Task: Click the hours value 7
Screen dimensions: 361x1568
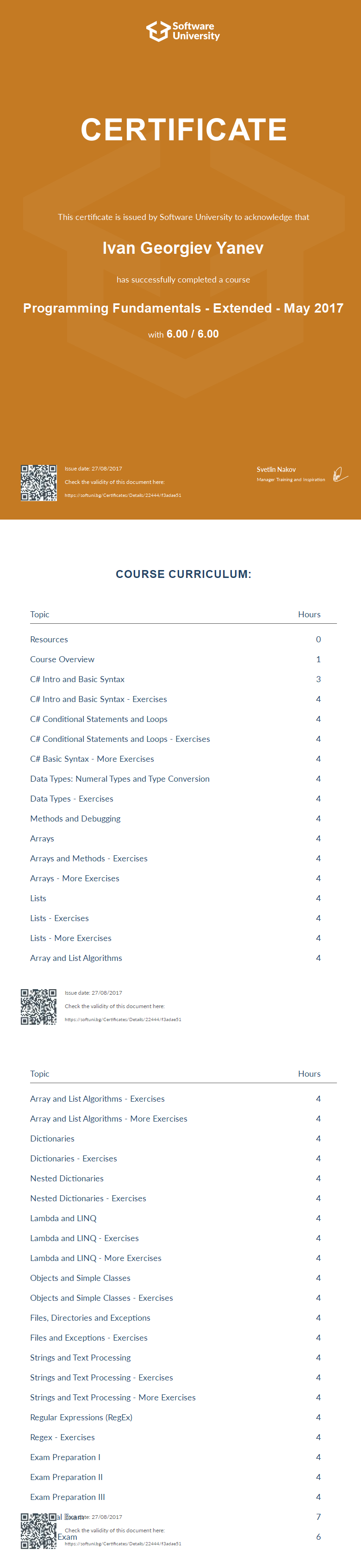Action: tap(318, 1518)
